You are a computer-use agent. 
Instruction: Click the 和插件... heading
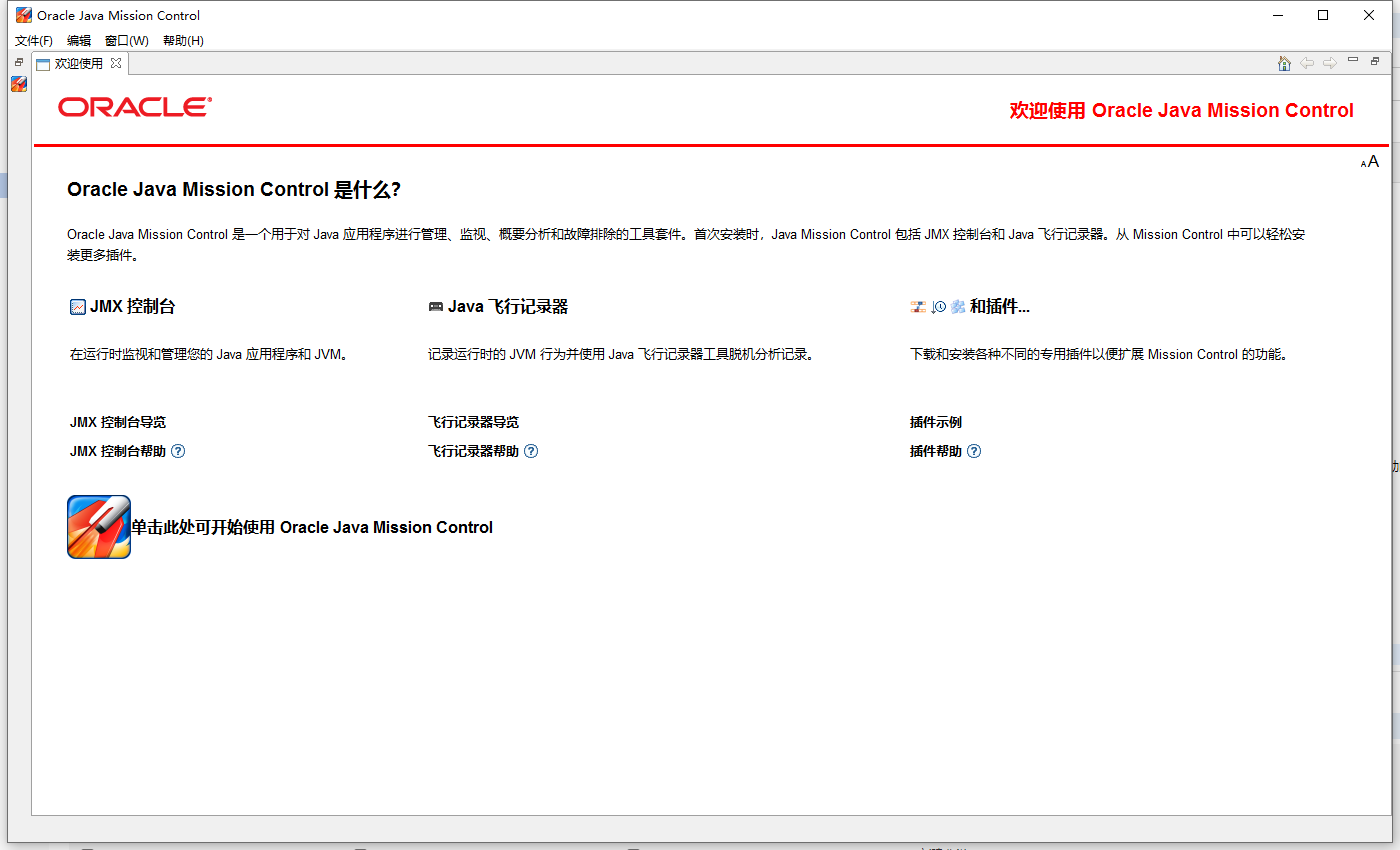tap(1000, 307)
